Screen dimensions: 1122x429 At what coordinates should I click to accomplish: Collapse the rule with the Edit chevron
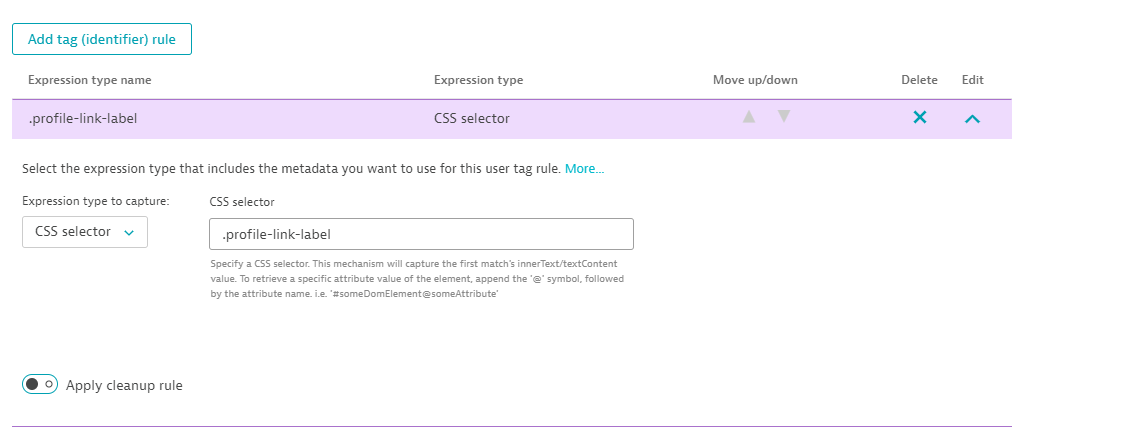coord(972,118)
